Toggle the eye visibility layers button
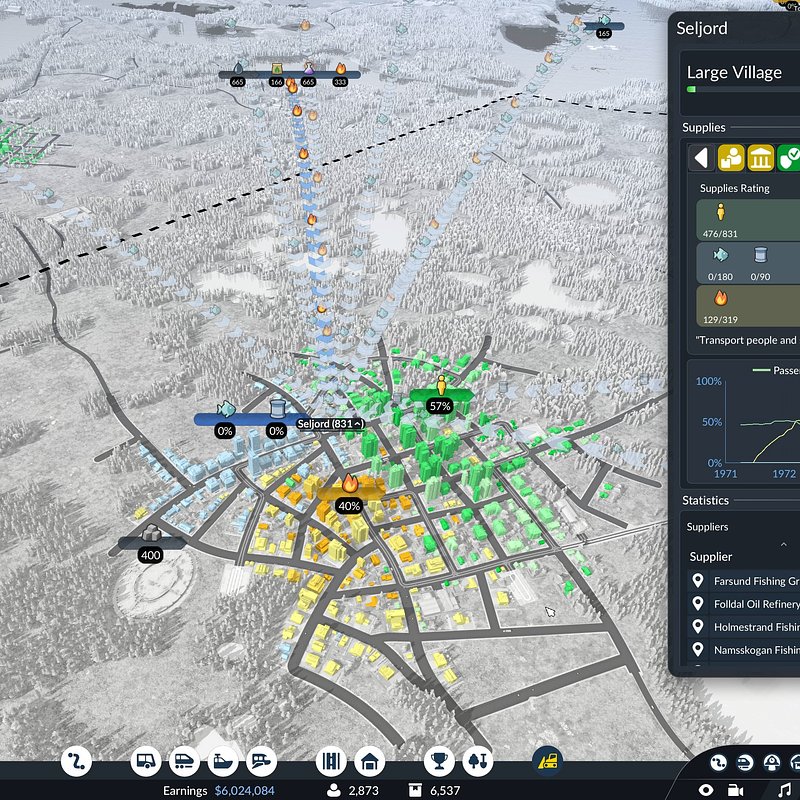The width and height of the screenshot is (800, 800). coord(706,790)
